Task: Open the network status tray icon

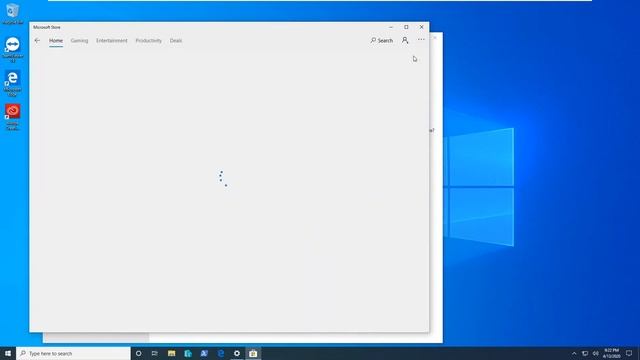Action: [x=585, y=353]
